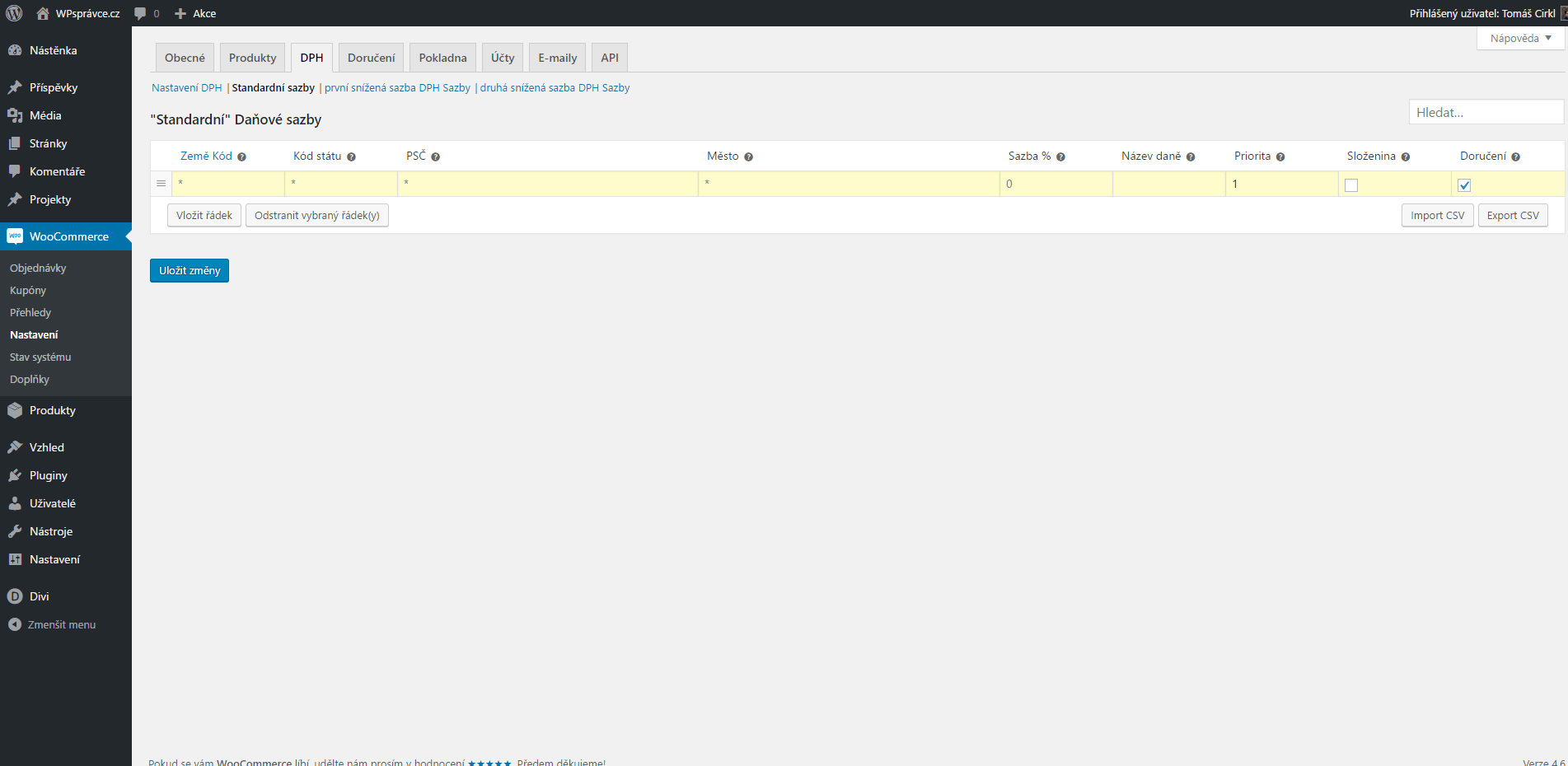The image size is (1568, 766).
Task: Open the Pokladna tab
Action: pyautogui.click(x=442, y=58)
